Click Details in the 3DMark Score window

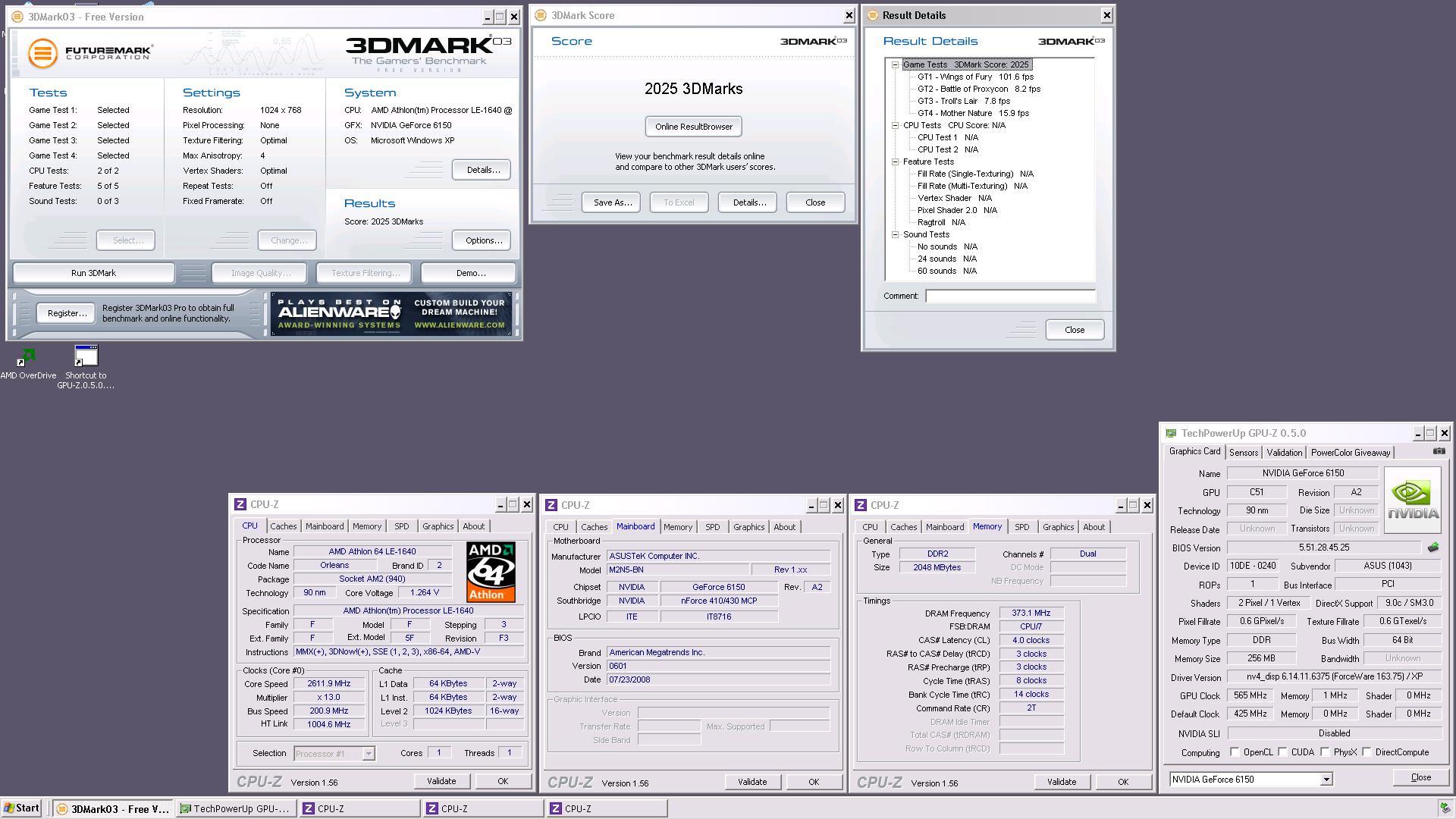(x=748, y=202)
